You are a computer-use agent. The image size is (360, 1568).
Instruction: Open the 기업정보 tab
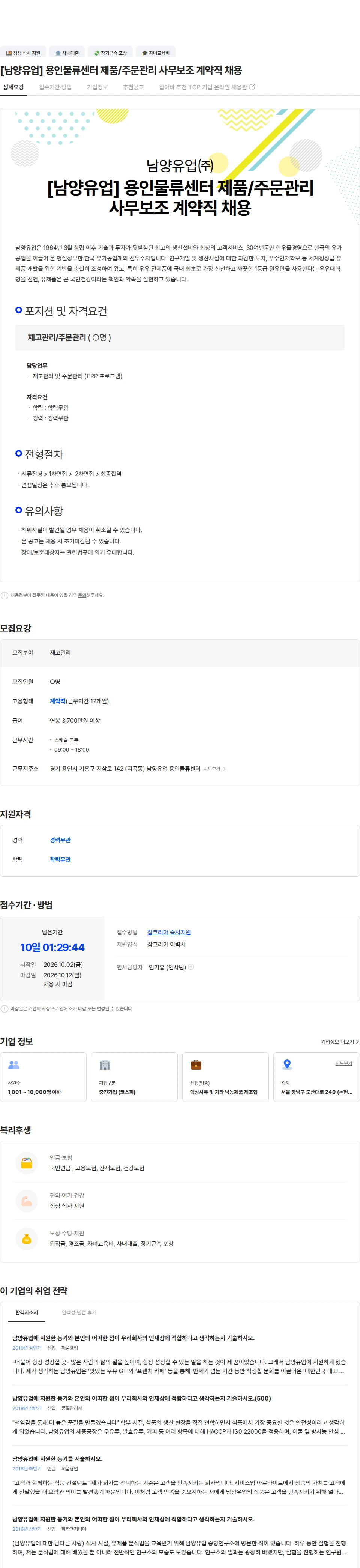pos(97,87)
